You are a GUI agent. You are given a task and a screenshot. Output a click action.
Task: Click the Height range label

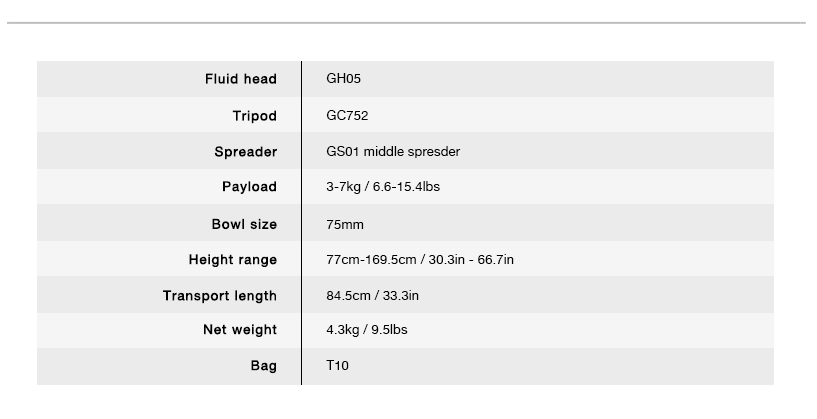[x=232, y=260]
